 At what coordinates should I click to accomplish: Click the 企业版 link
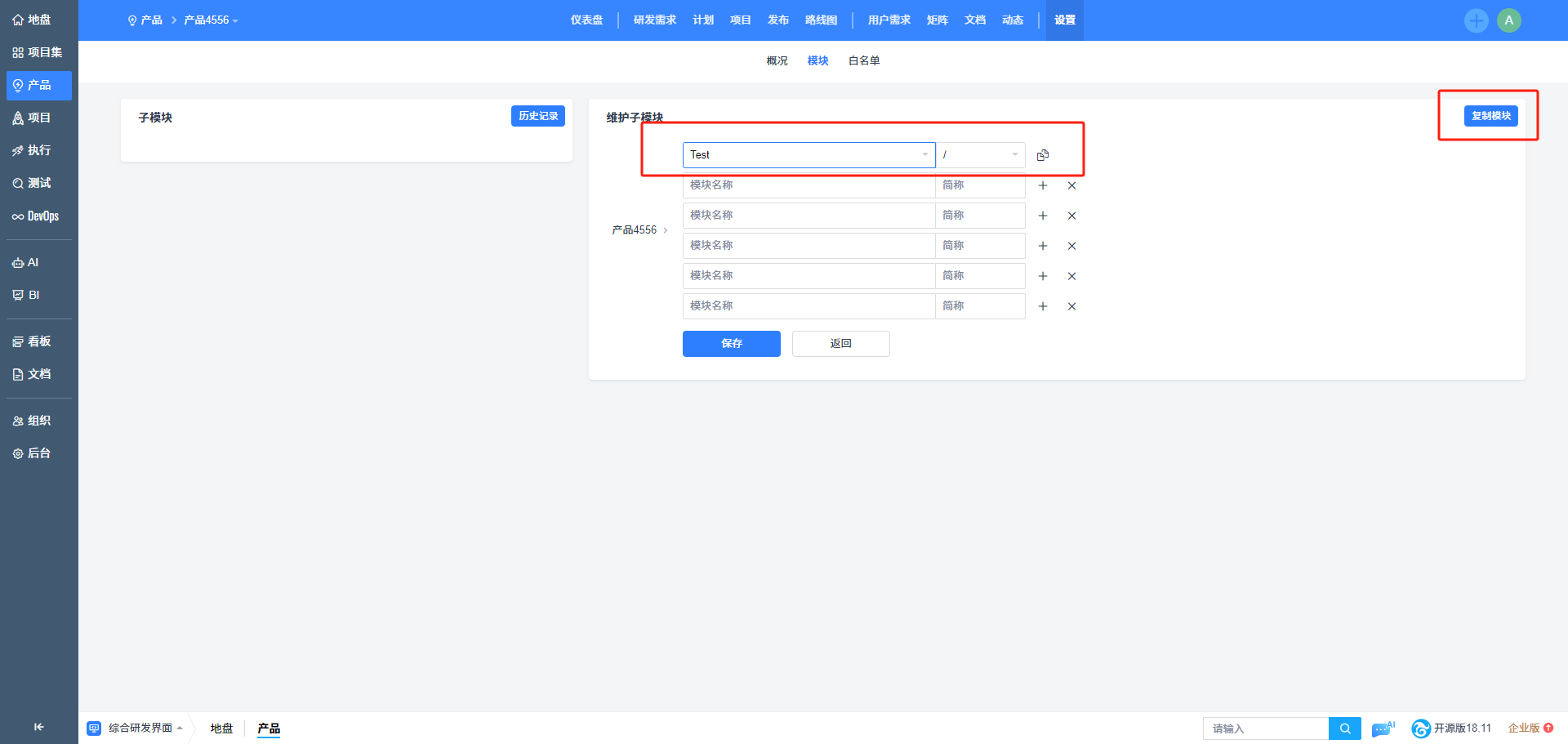(x=1530, y=728)
